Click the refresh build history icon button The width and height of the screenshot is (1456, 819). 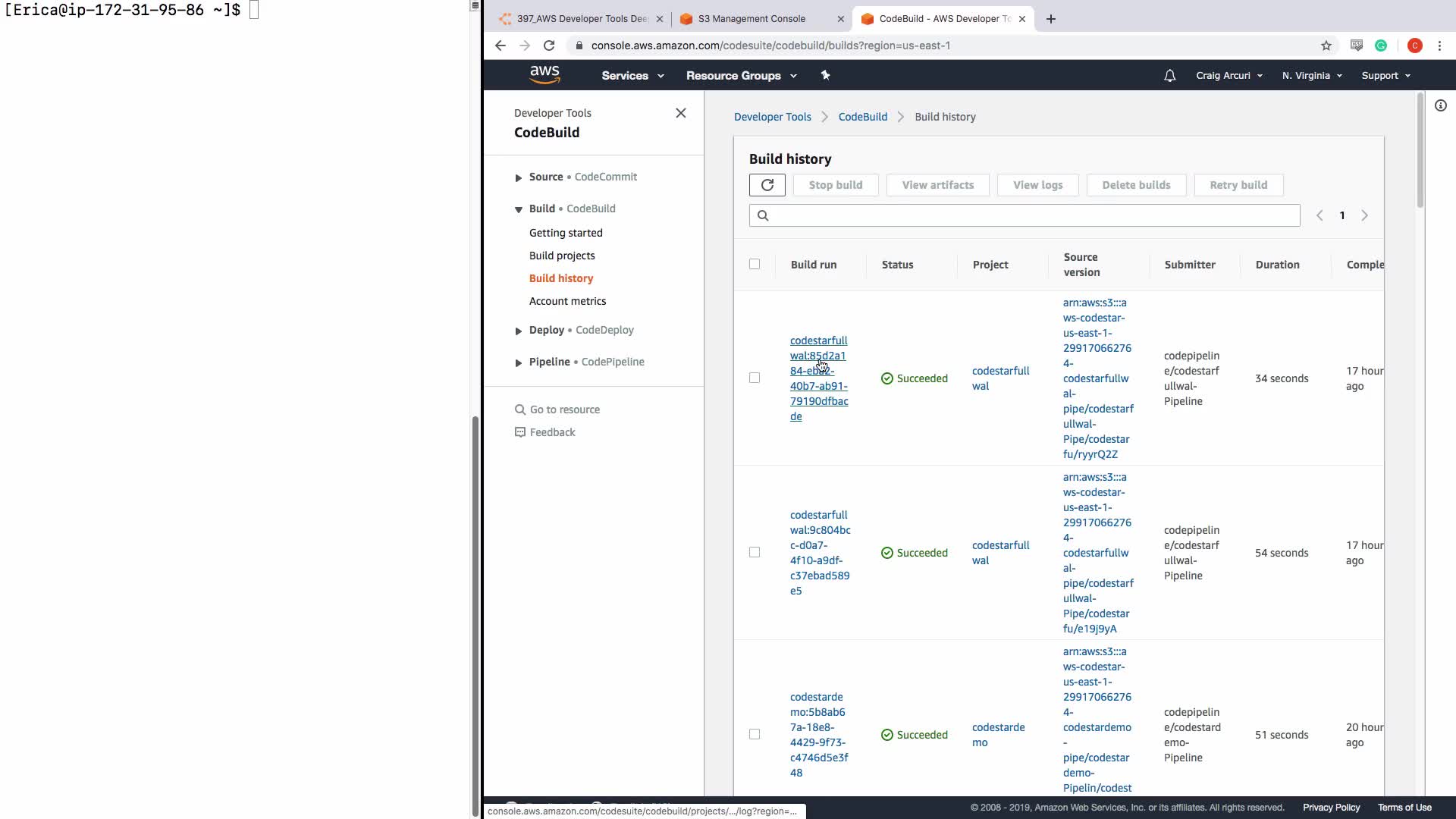(767, 185)
